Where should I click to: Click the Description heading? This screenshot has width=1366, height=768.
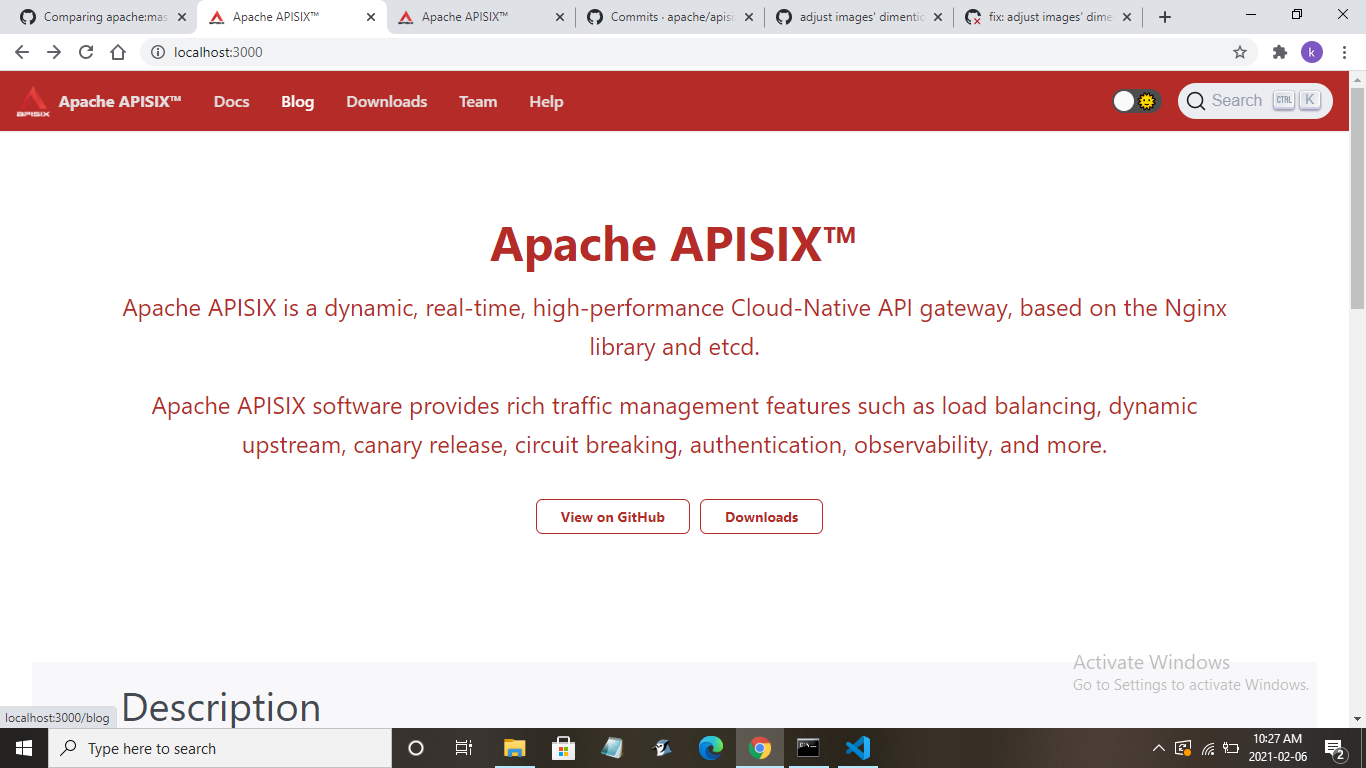(x=221, y=707)
